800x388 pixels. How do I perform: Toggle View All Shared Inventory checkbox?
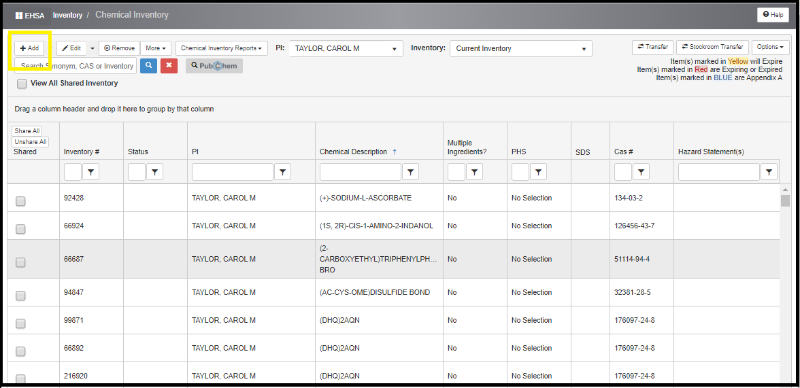point(21,84)
